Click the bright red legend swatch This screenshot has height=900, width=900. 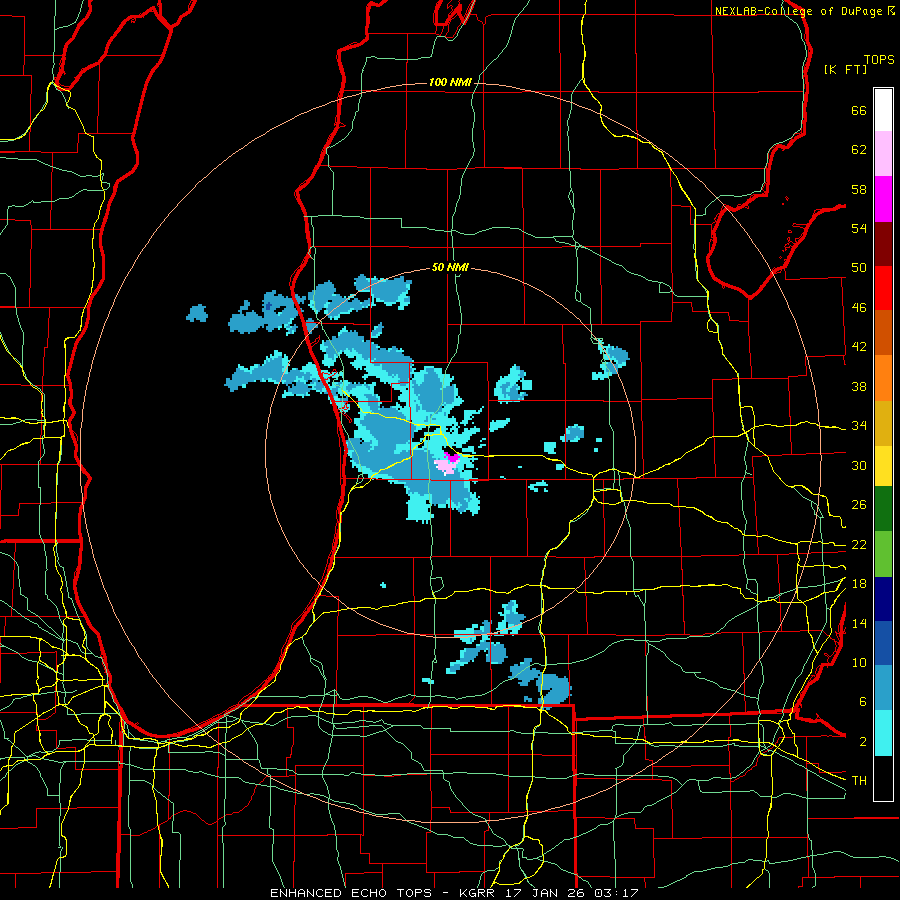point(883,288)
